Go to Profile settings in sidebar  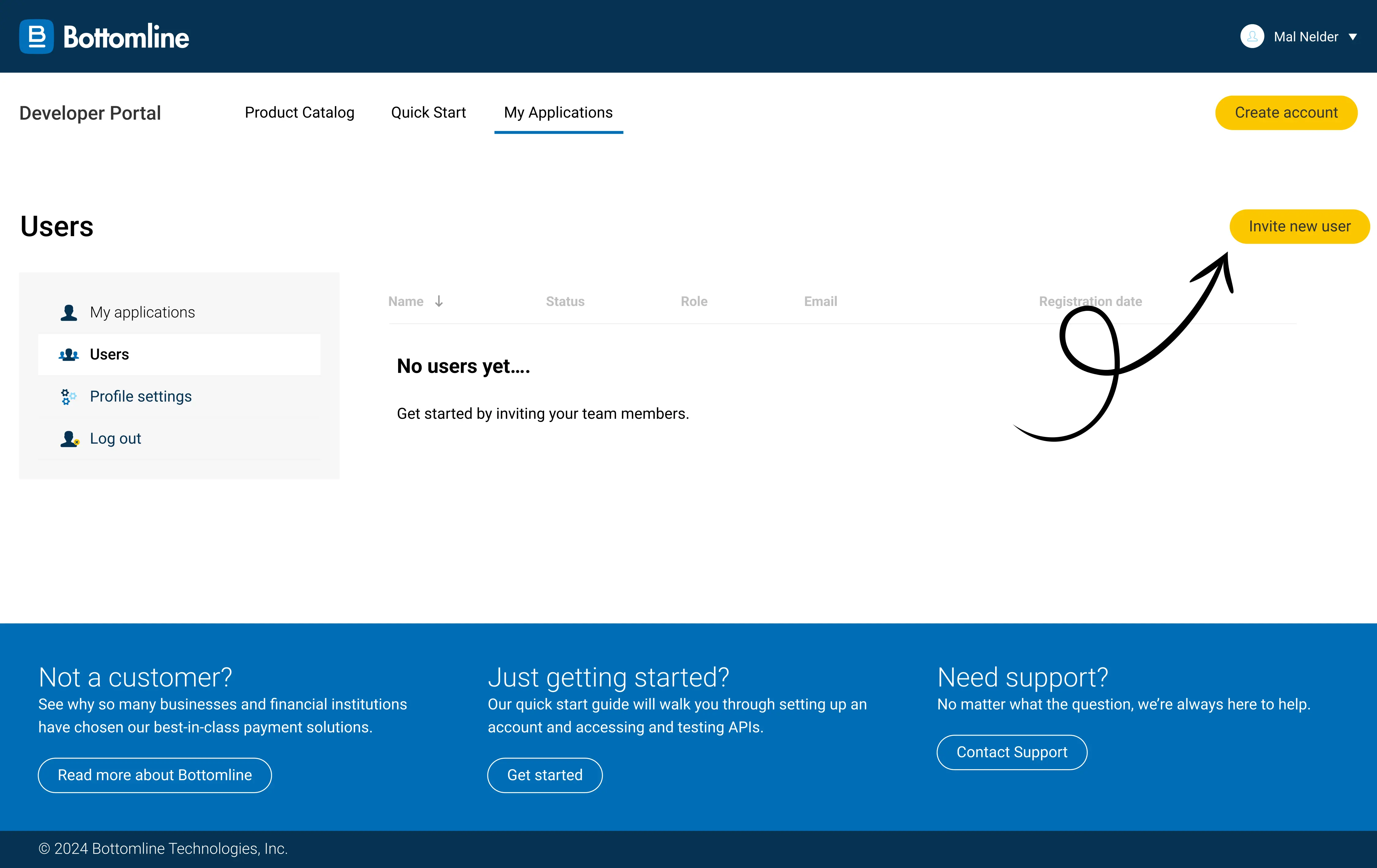[x=179, y=396]
